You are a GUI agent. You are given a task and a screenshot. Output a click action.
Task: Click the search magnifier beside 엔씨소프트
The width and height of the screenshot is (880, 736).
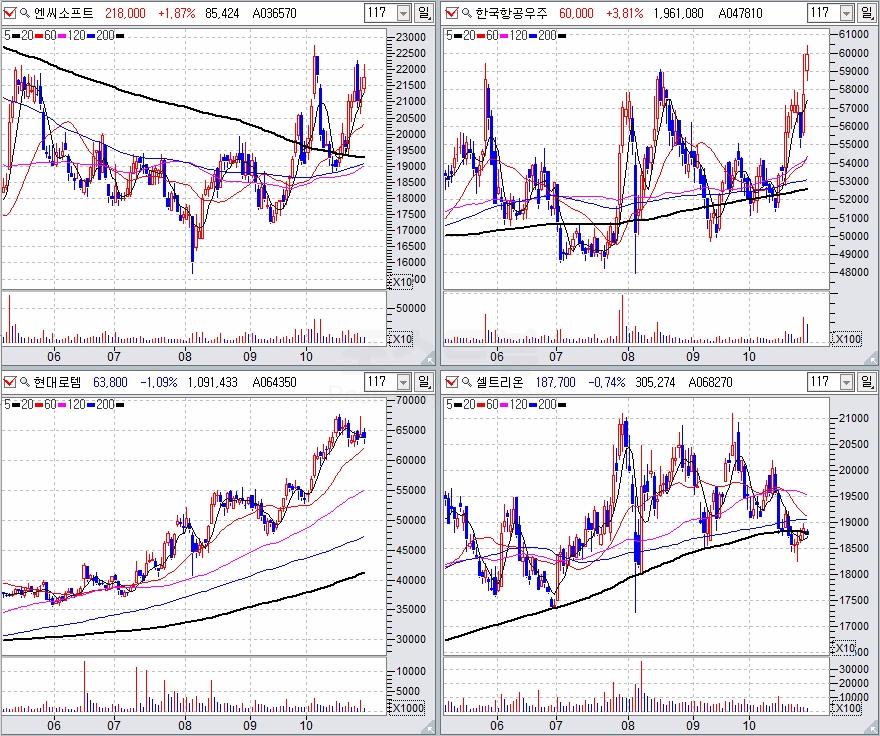pos(25,13)
